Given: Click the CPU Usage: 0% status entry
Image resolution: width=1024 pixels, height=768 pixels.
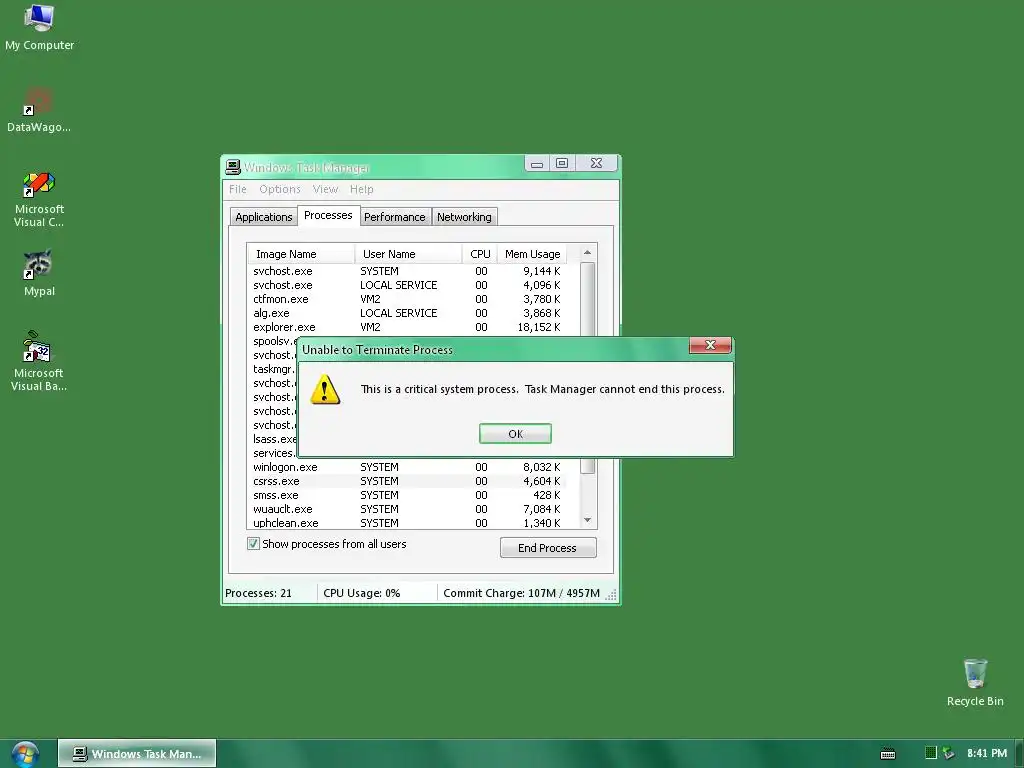Looking at the screenshot, I should 362,593.
